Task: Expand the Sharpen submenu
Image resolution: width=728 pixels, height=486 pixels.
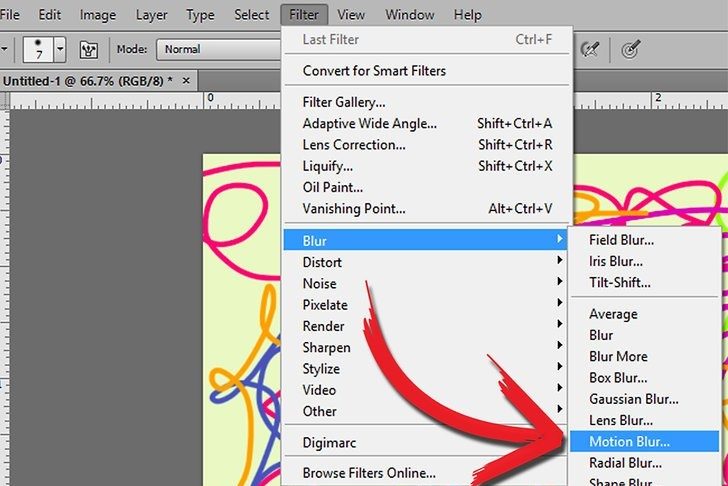Action: pos(326,348)
